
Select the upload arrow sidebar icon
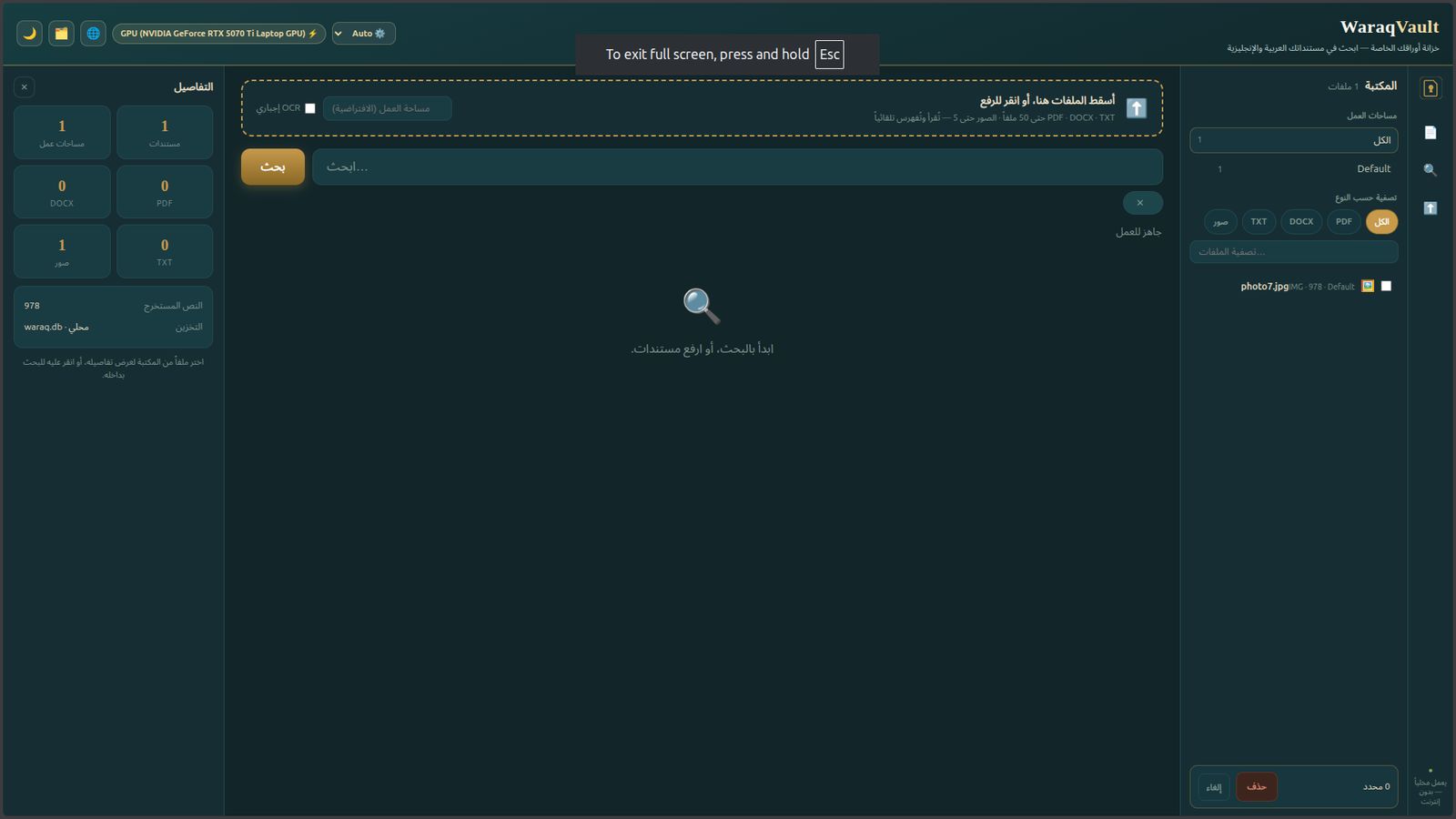(x=1431, y=208)
